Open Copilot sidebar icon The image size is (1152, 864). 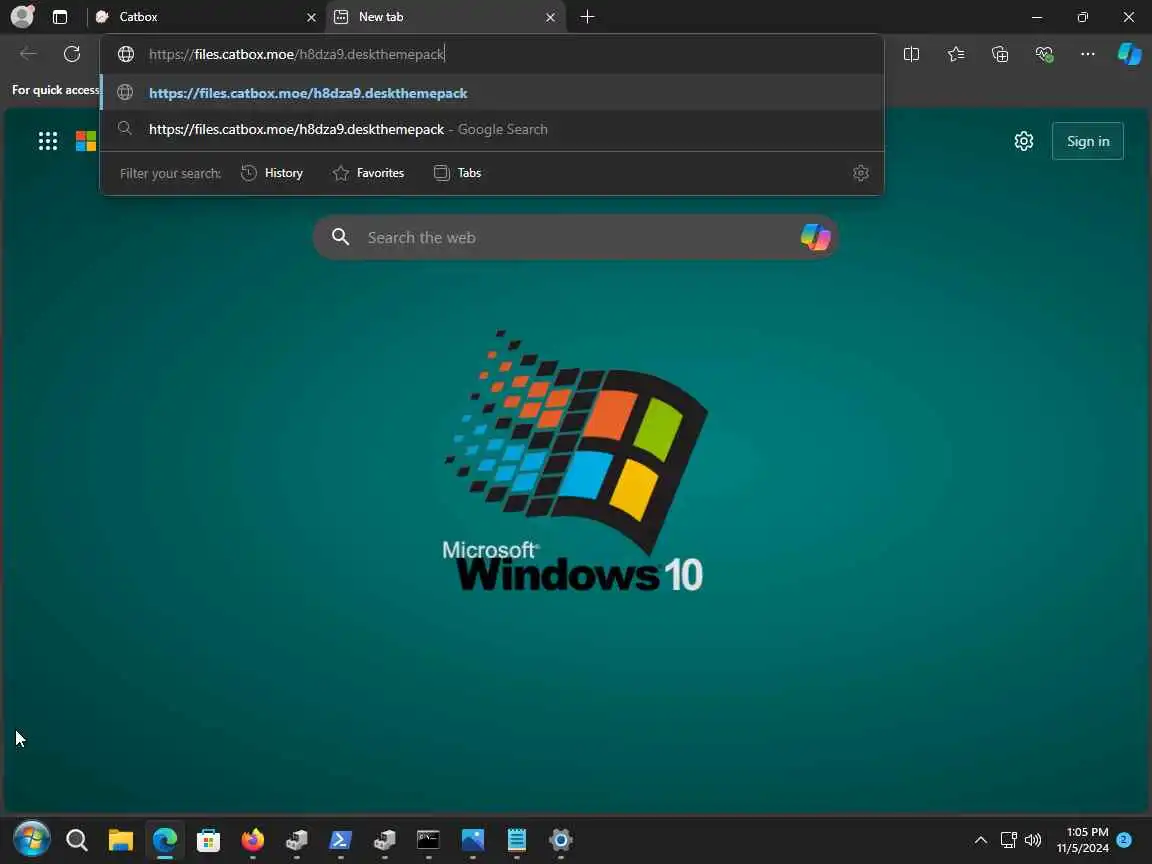click(x=1129, y=54)
